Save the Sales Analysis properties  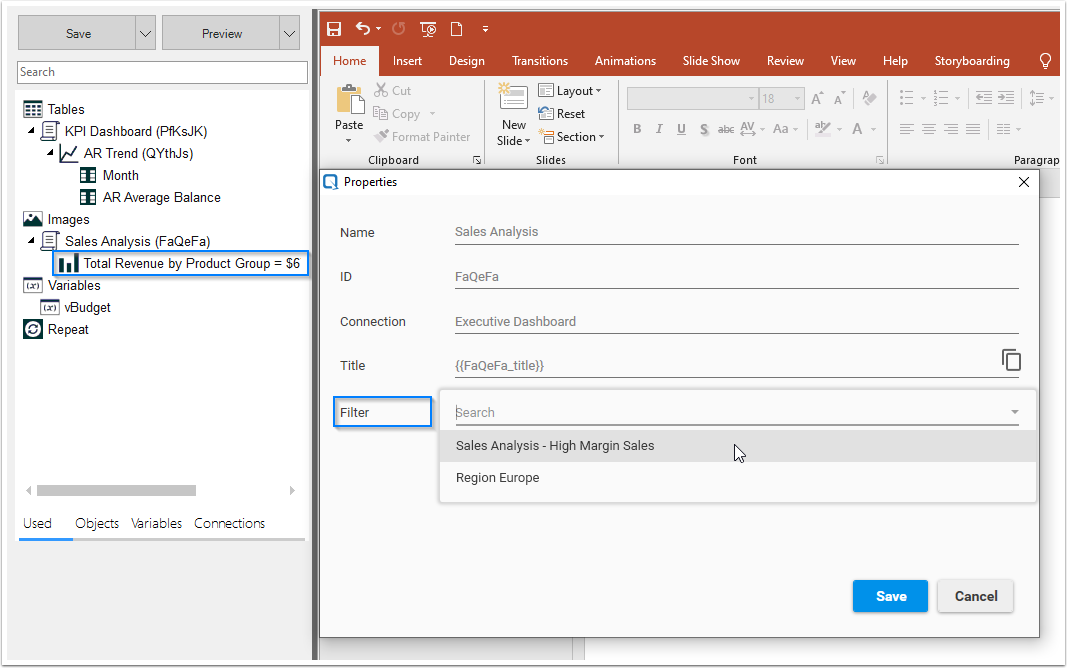pyautogui.click(x=890, y=596)
